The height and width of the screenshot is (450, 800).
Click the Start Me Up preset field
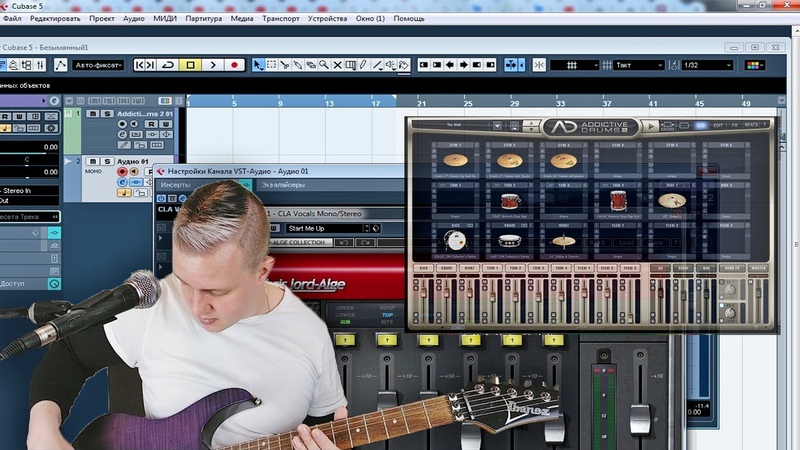point(320,228)
